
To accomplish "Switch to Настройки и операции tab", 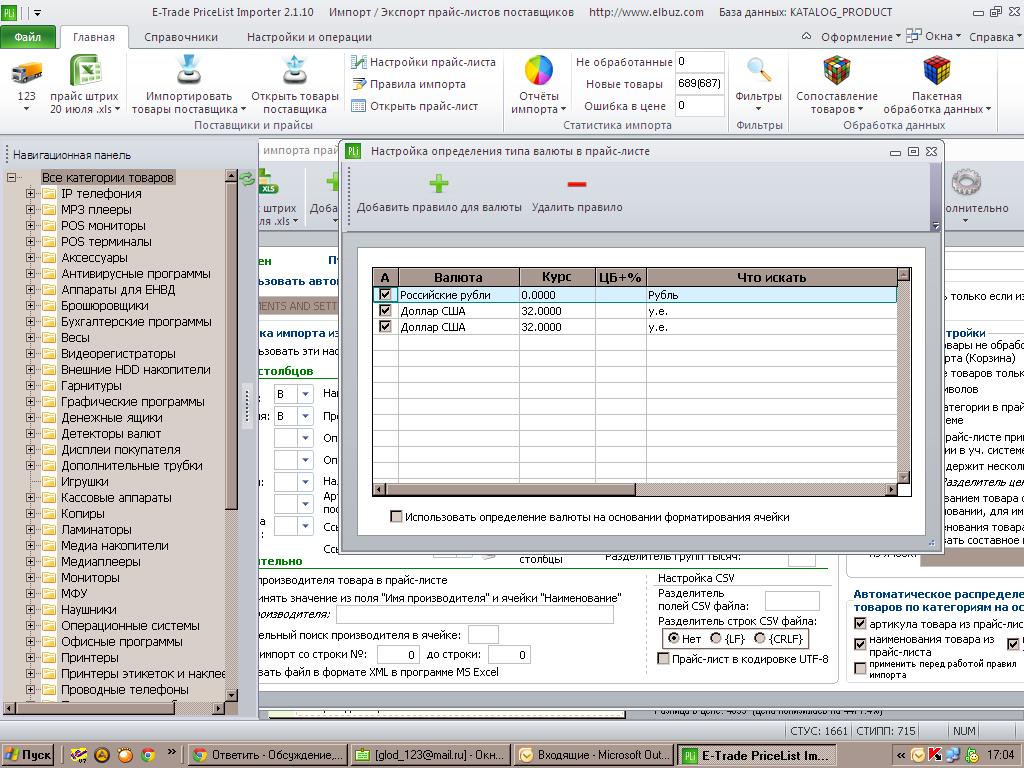I will pos(309,37).
